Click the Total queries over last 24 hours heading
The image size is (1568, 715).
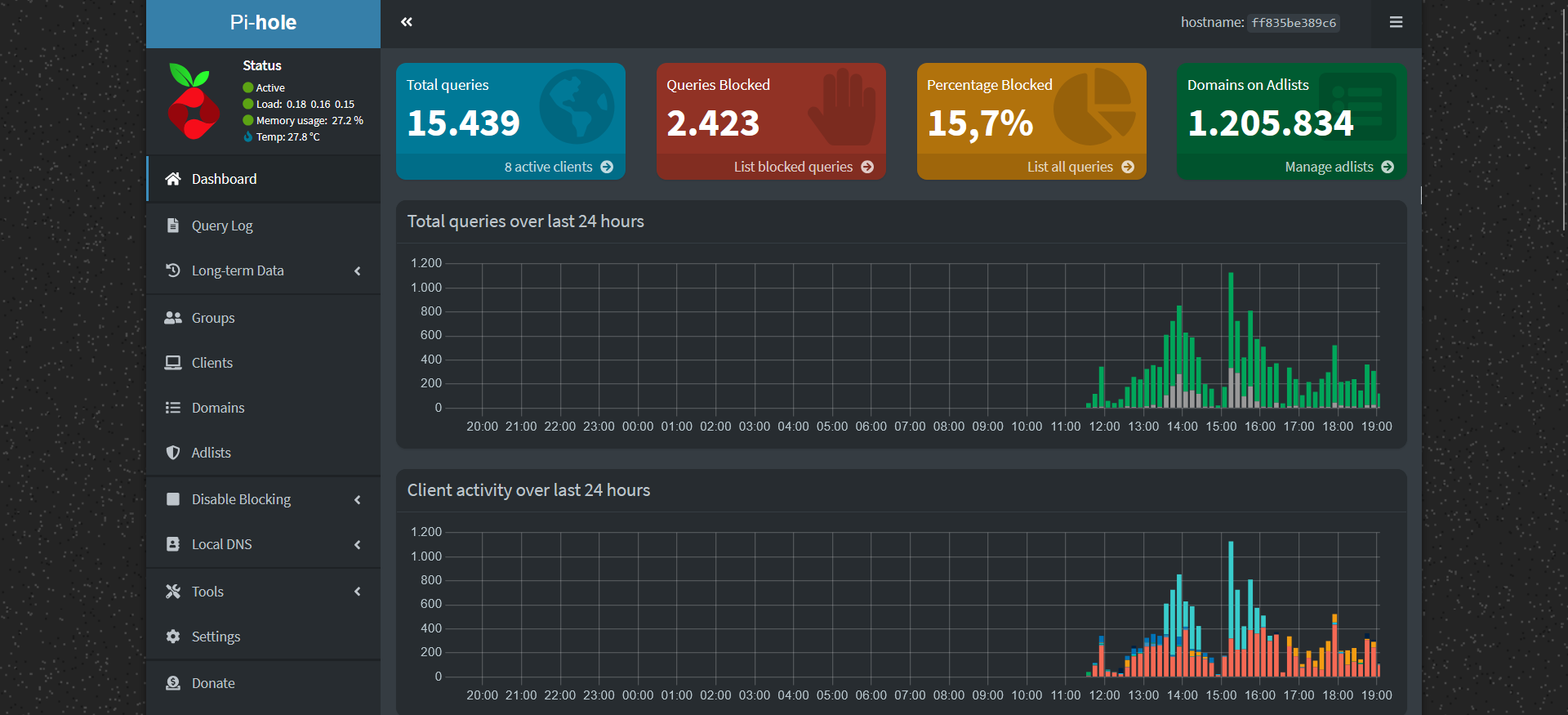pos(526,221)
